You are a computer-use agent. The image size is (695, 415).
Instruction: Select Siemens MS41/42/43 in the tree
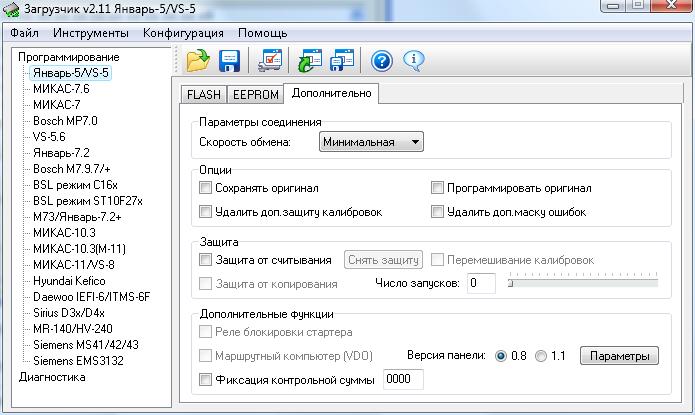[86, 345]
